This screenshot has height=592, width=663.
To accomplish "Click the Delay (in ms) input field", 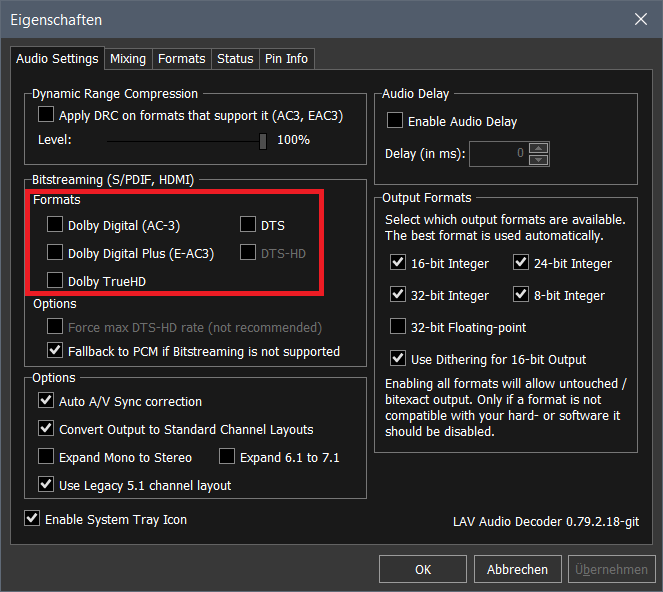I will coord(498,154).
